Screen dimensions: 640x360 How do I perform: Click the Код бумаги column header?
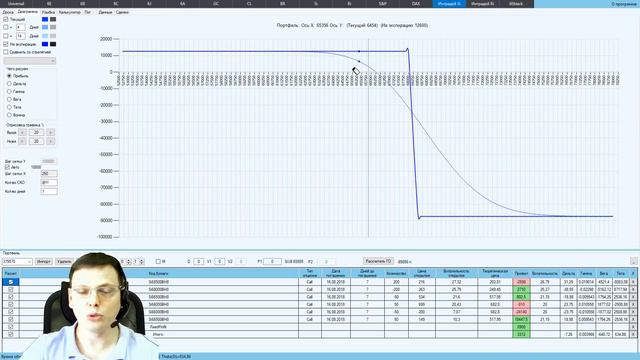[158, 273]
